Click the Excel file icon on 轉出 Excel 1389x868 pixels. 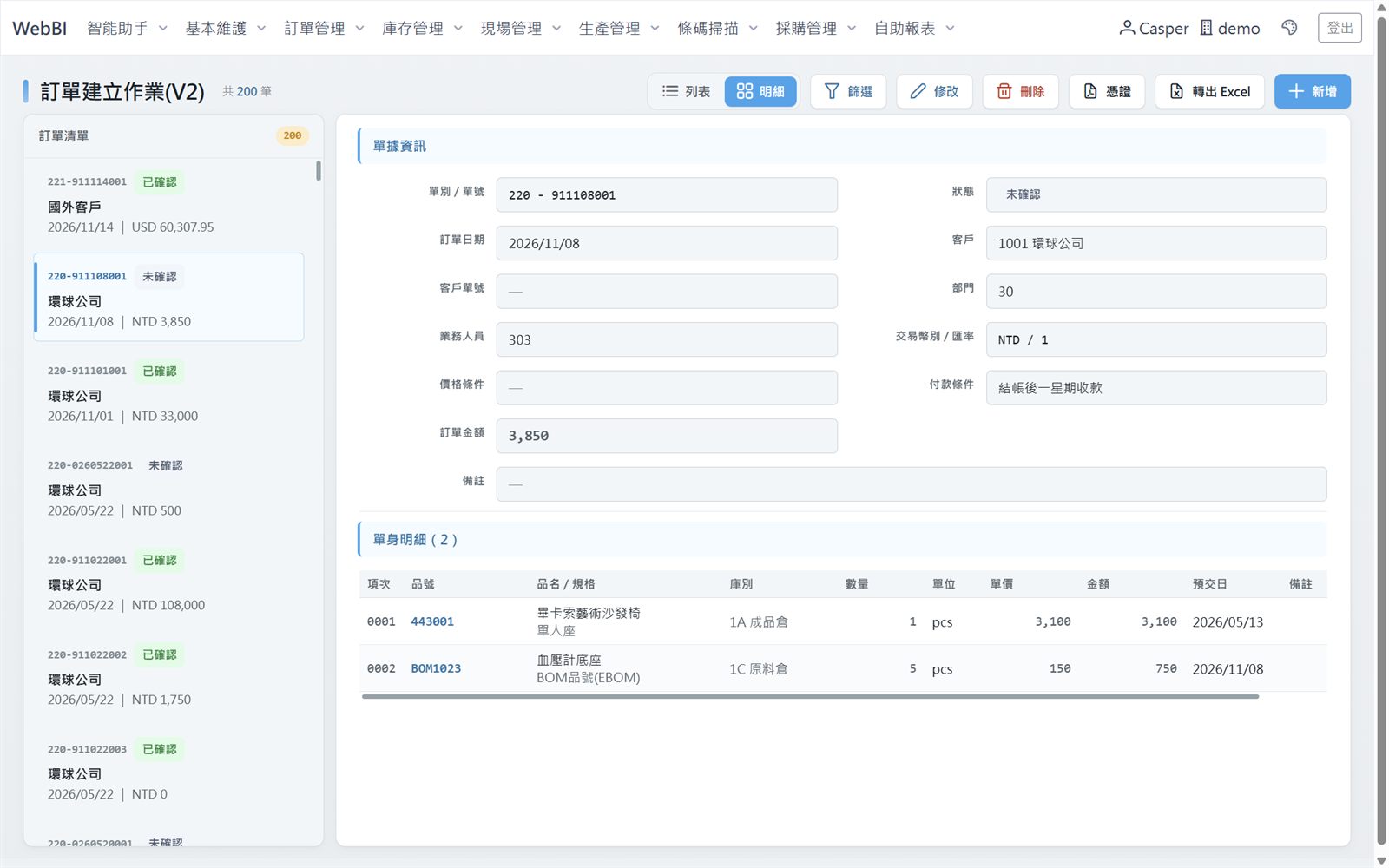click(x=1176, y=91)
